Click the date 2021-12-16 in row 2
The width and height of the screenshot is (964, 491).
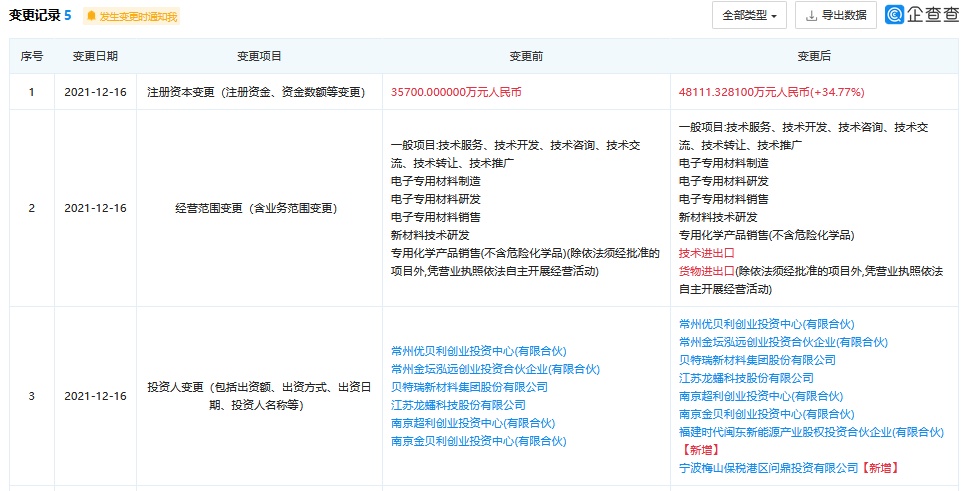pyautogui.click(x=95, y=208)
